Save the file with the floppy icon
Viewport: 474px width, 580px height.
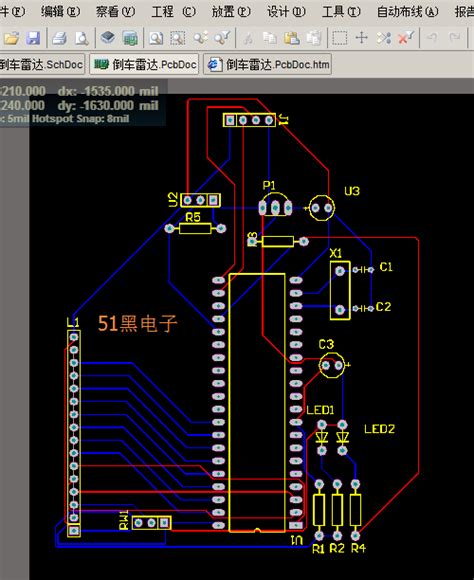point(33,38)
